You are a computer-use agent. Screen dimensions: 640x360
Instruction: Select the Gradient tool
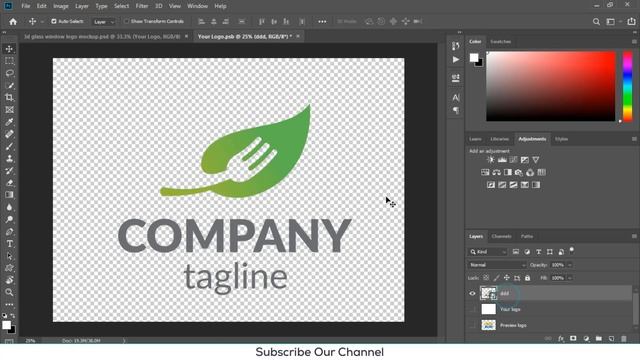(x=9, y=195)
